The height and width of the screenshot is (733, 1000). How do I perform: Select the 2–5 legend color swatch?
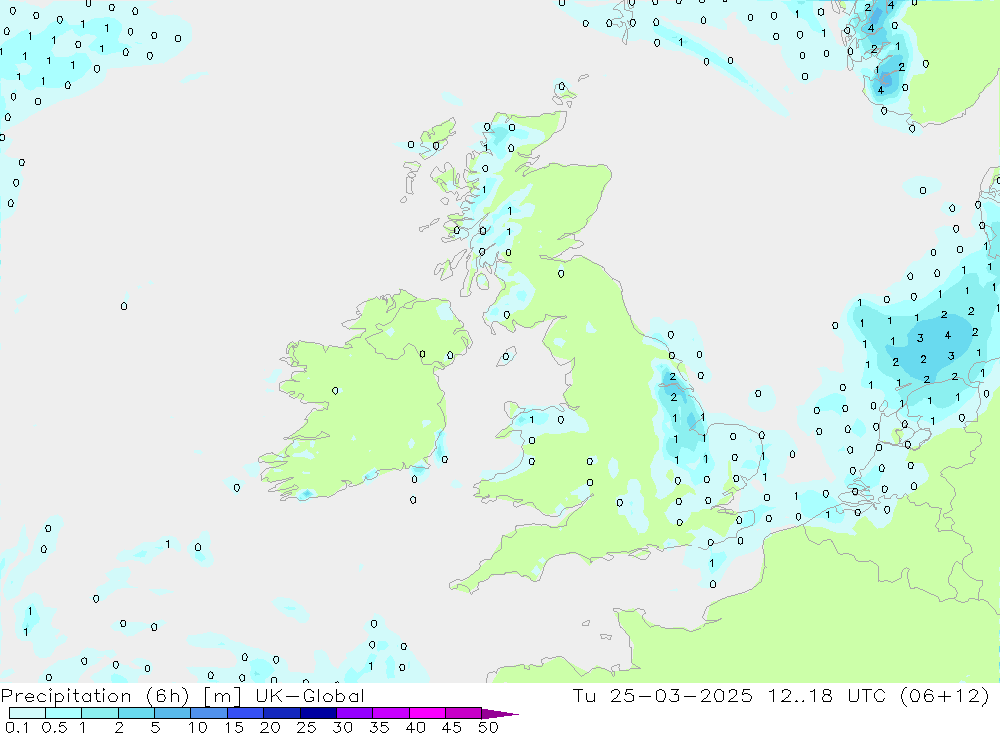136,713
